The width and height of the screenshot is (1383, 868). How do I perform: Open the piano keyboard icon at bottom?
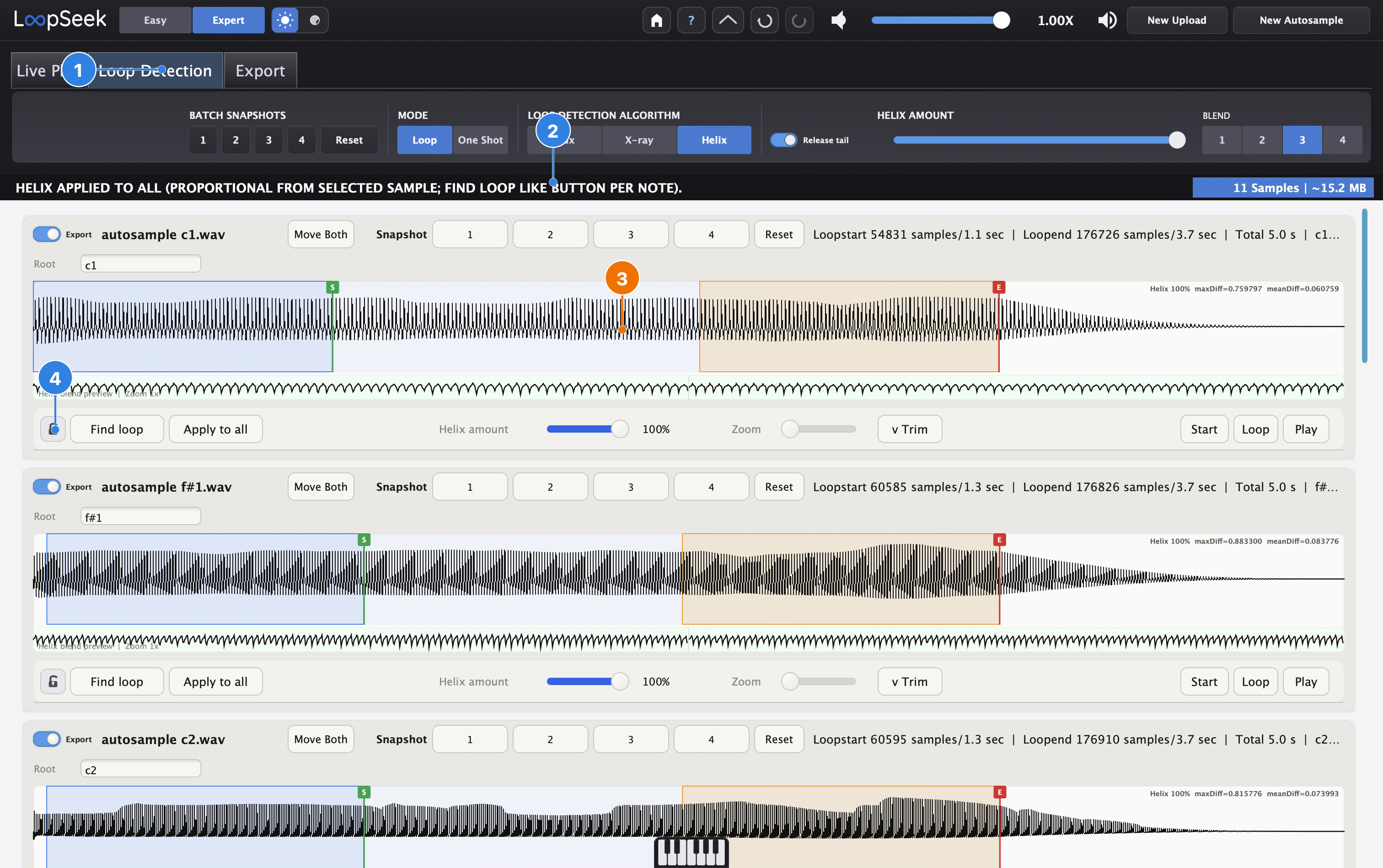[691, 852]
